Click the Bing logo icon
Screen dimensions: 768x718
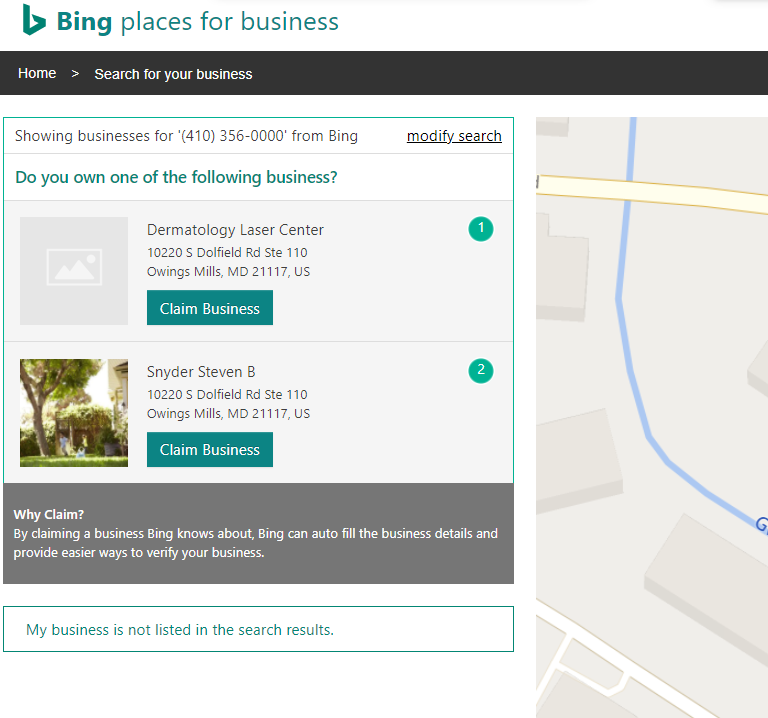pos(34,20)
